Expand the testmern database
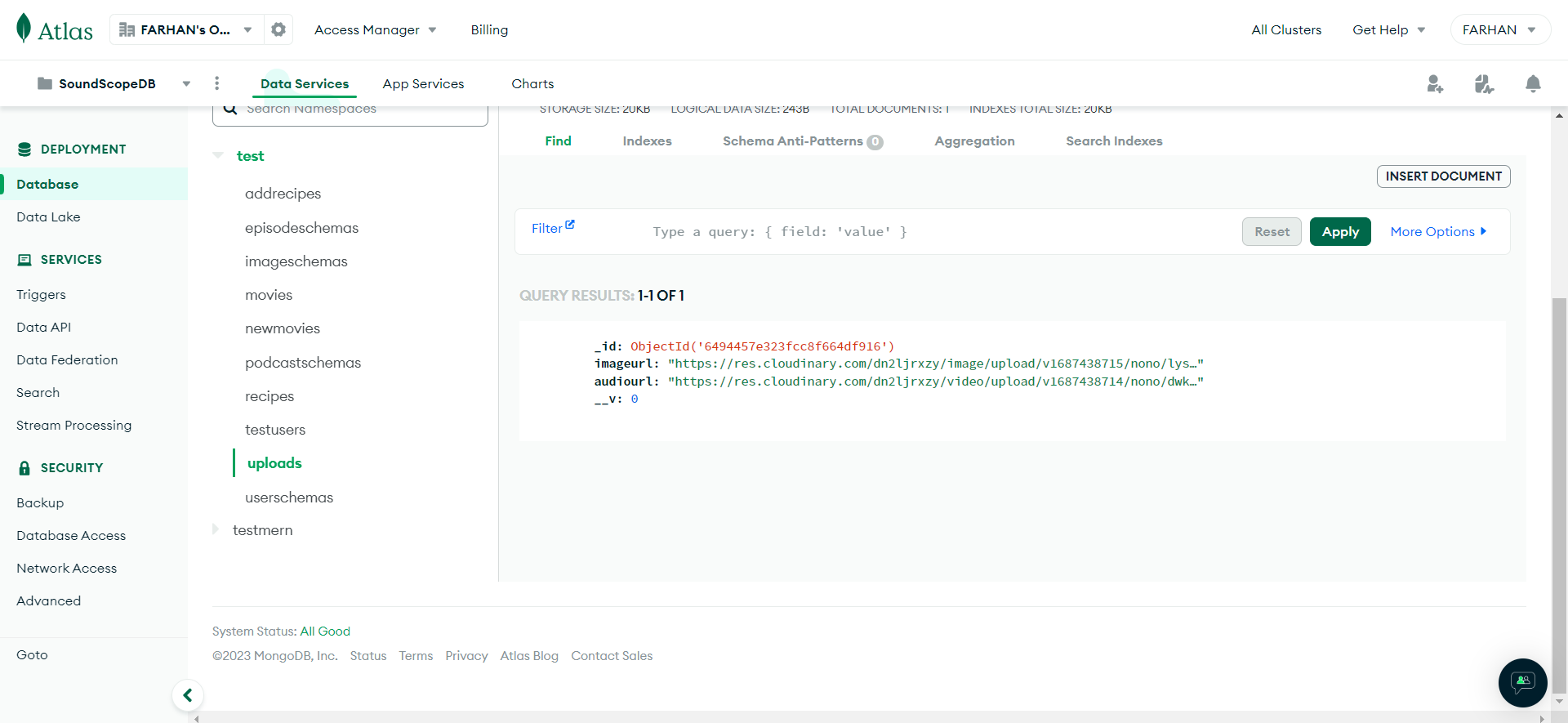 point(216,529)
